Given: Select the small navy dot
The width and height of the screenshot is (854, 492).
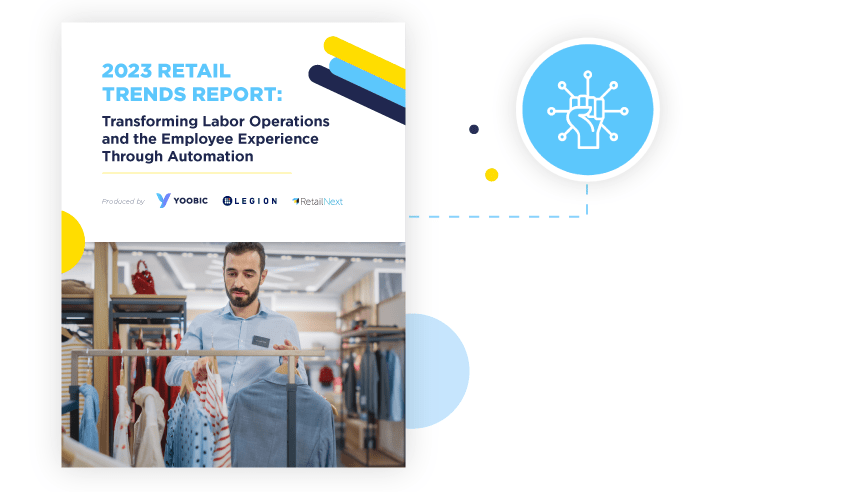Looking at the screenshot, I should click(474, 129).
